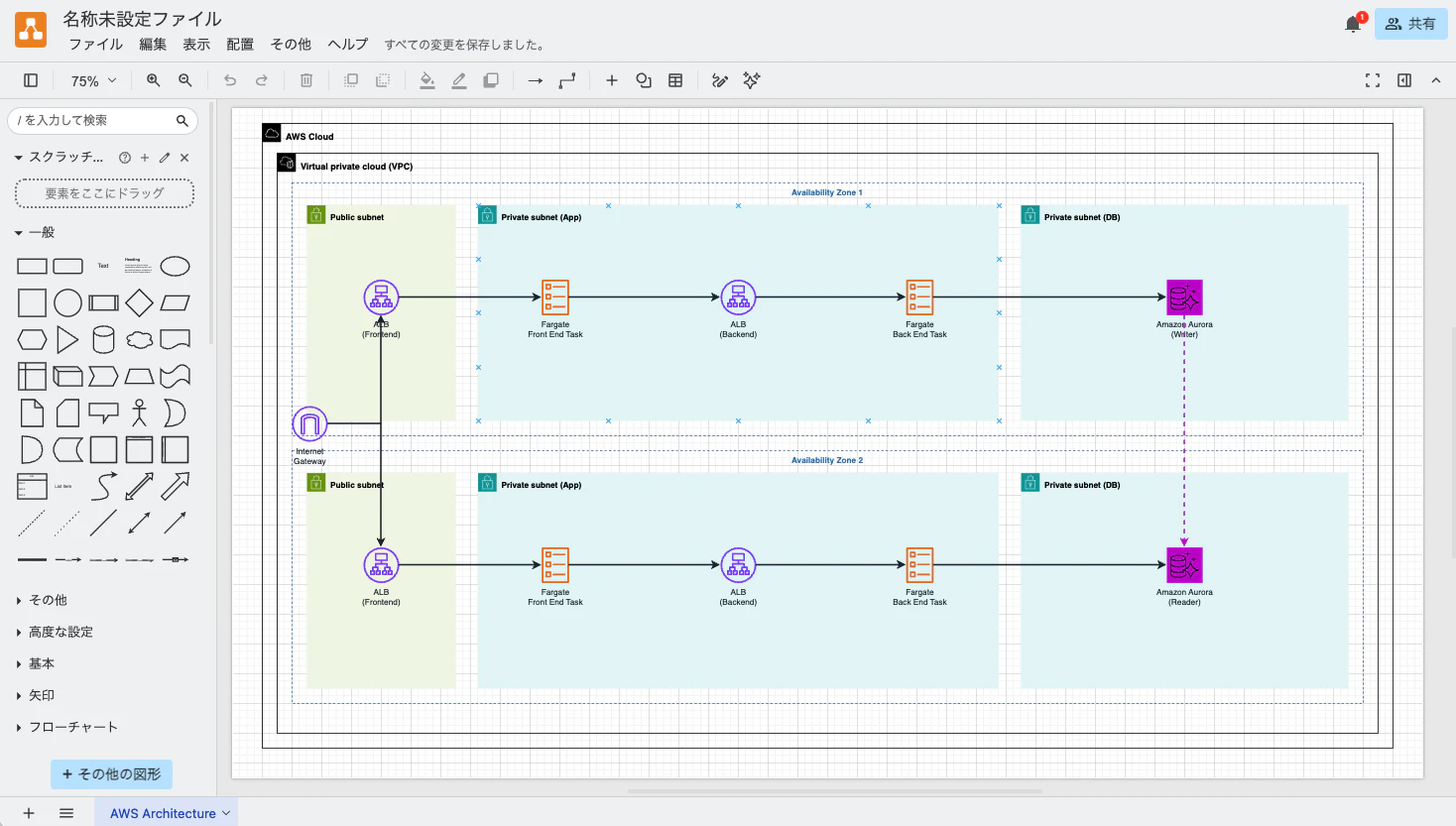The height and width of the screenshot is (826, 1456).
Task: Click the shape search input field
Action: coord(102,120)
